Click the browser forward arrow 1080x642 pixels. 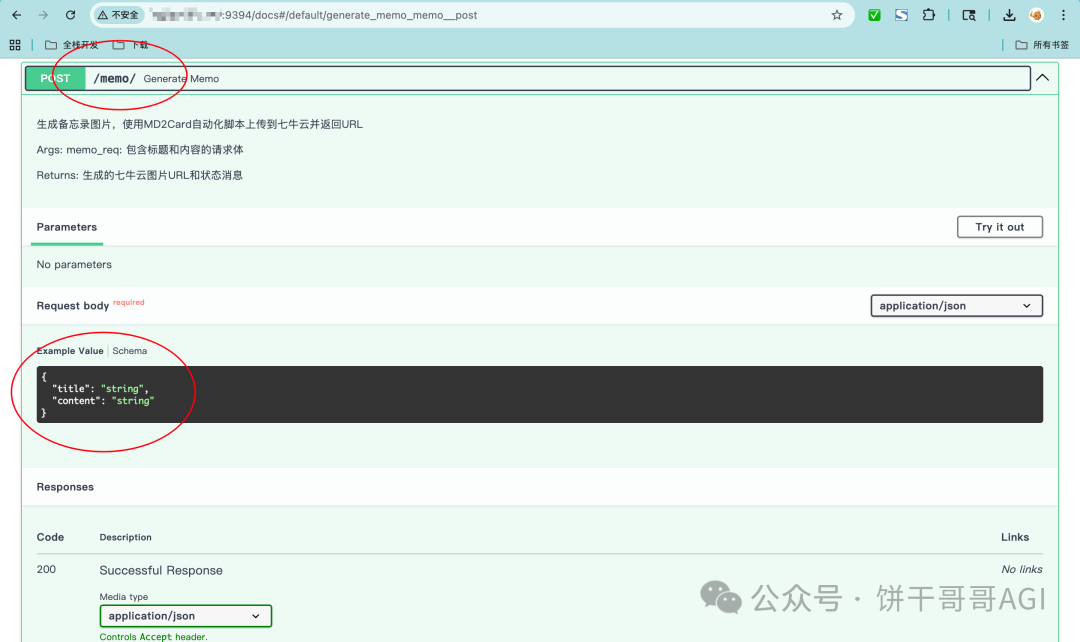pos(43,15)
